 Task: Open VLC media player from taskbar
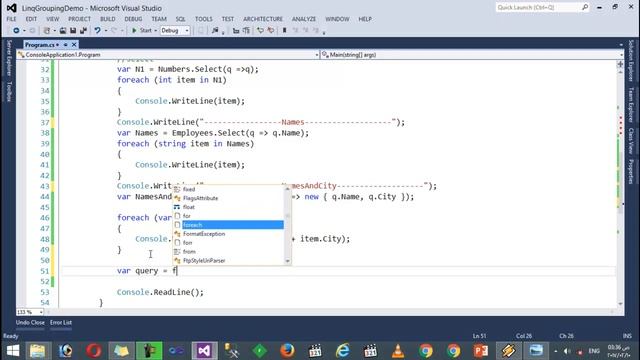[x=398, y=351]
